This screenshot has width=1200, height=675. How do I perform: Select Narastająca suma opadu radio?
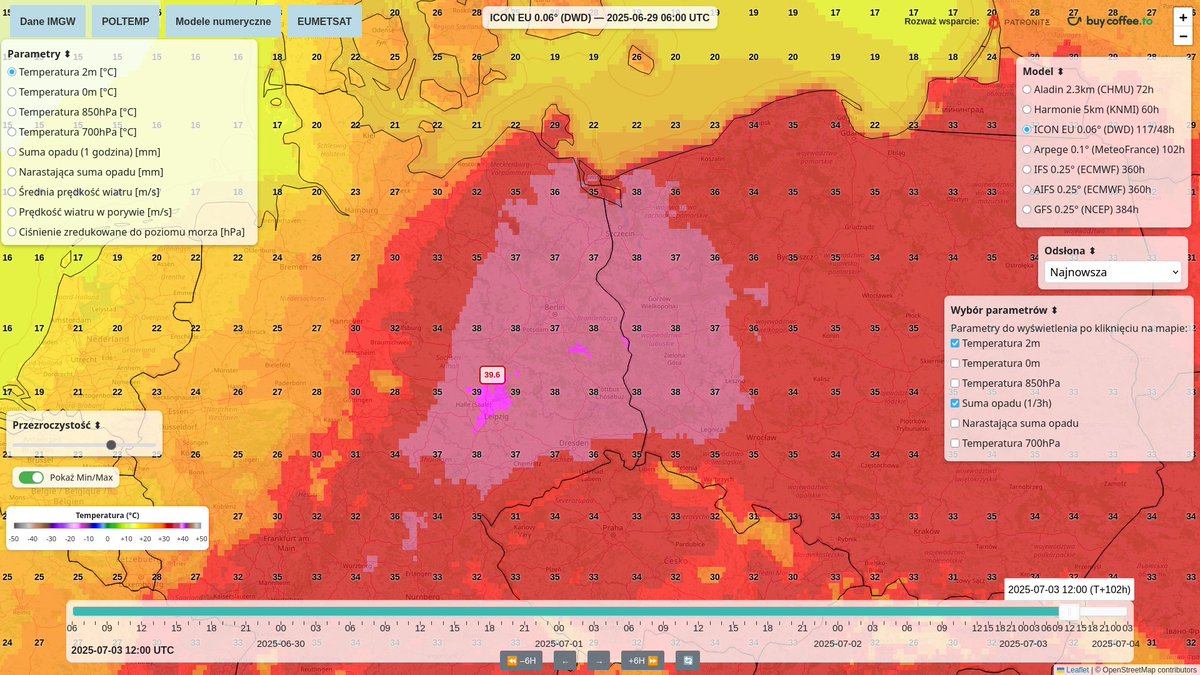[12, 172]
